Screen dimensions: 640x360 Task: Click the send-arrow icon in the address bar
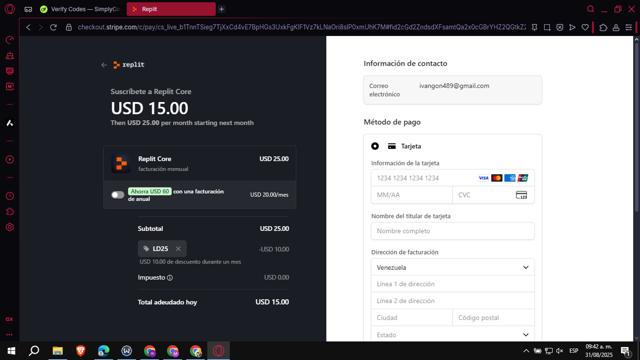click(x=572, y=27)
